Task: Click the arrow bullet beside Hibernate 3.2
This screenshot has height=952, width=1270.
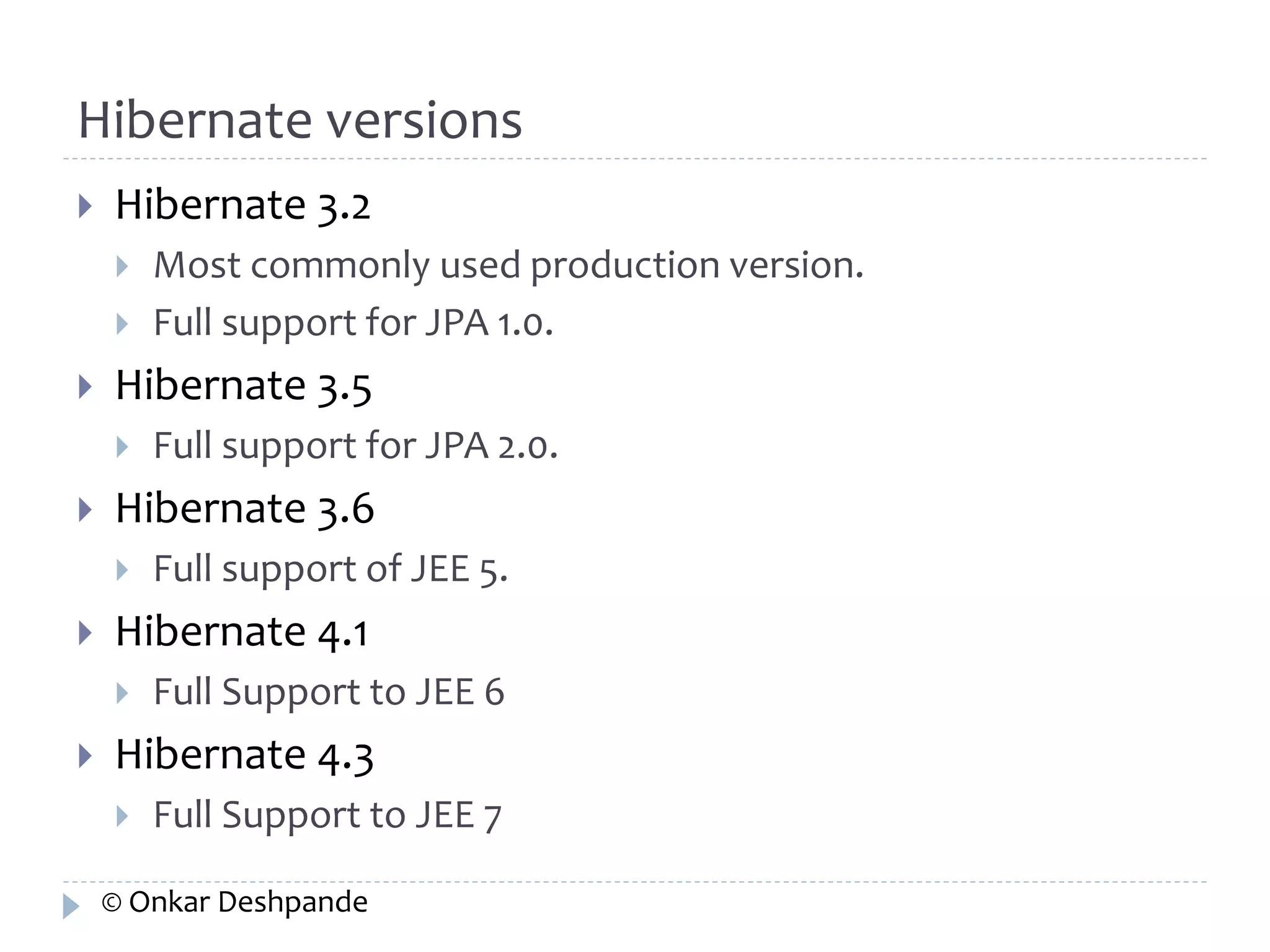Action: point(86,206)
